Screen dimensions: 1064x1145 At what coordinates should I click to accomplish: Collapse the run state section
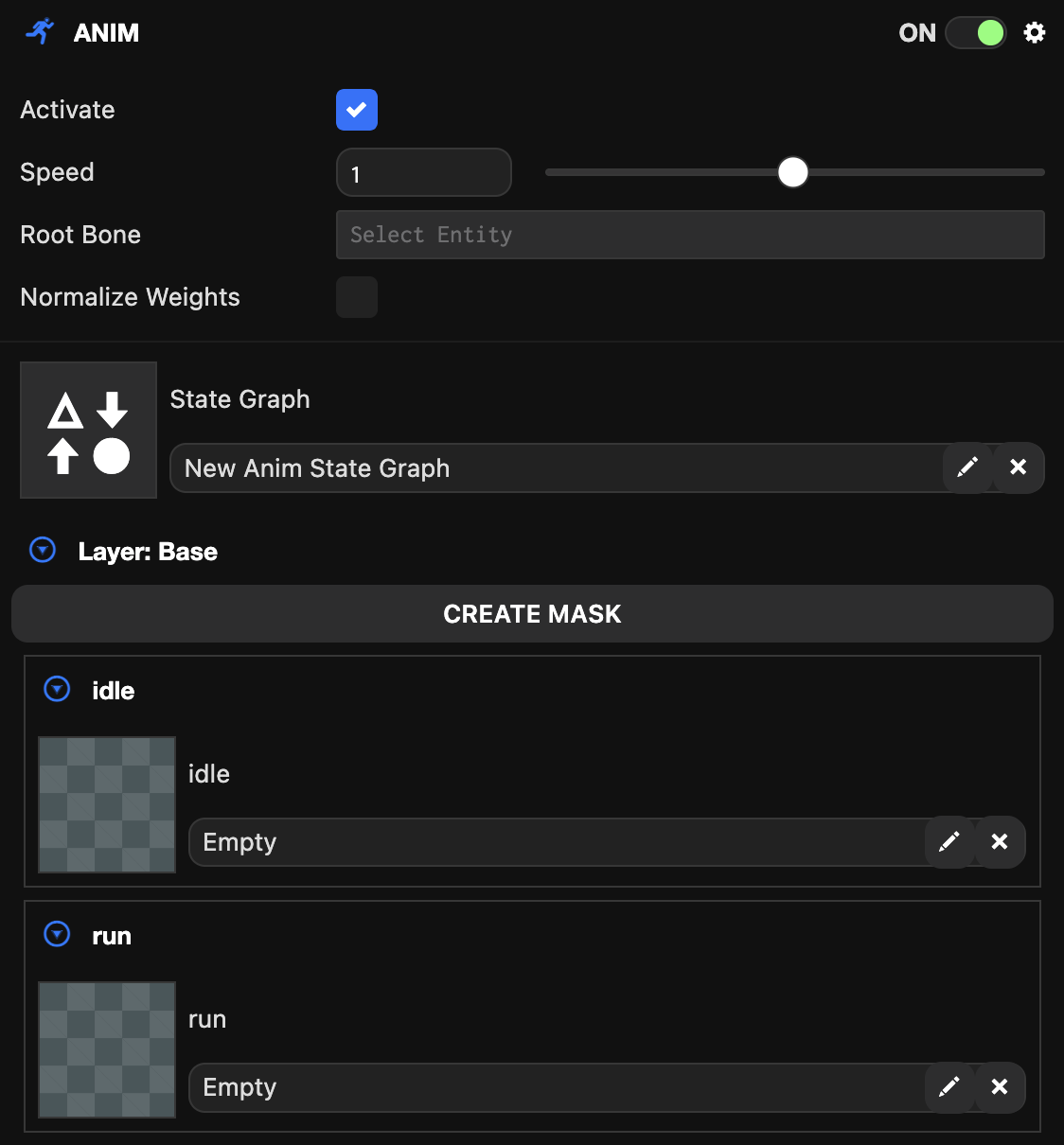coord(56,934)
